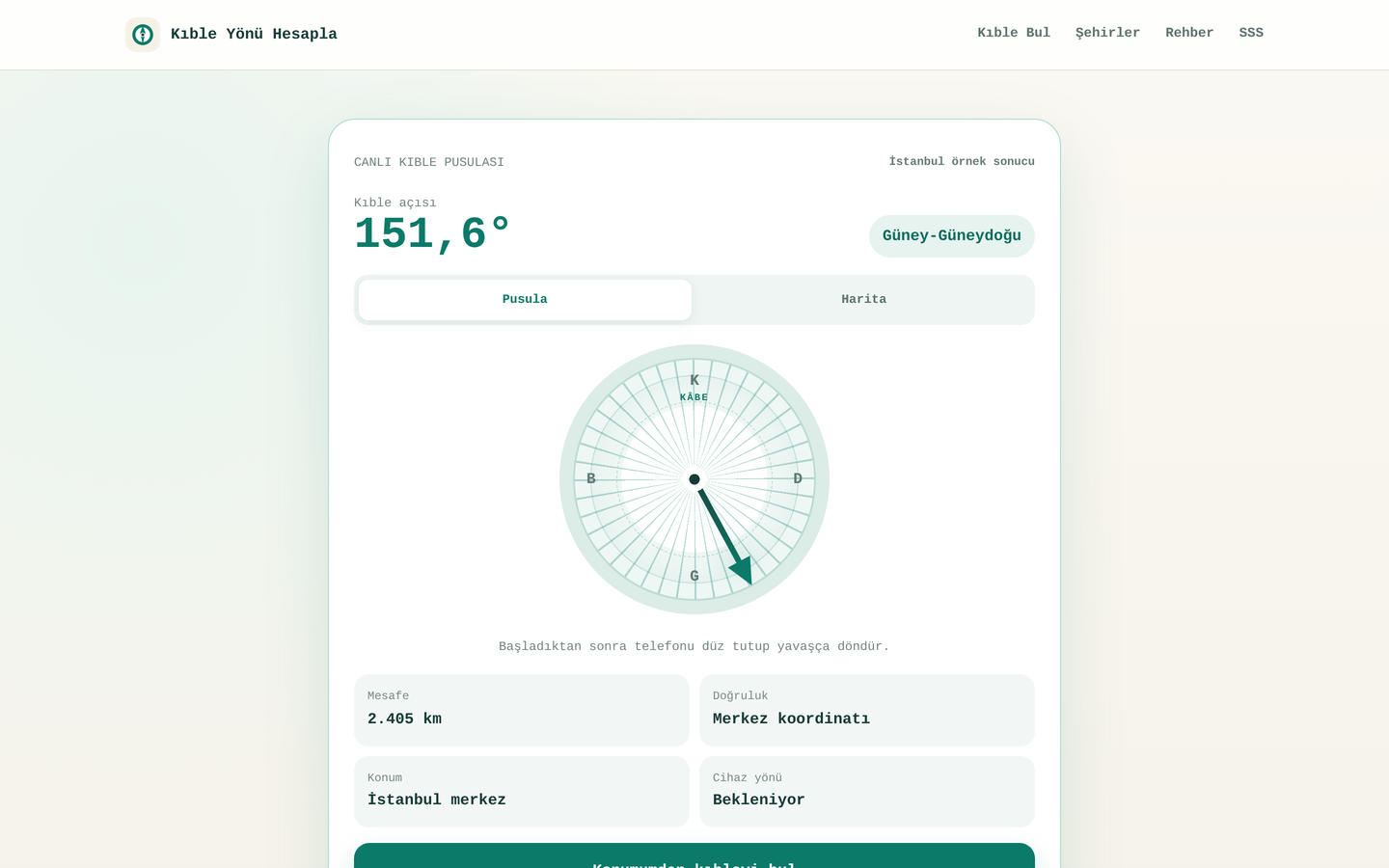Click the Konum İstanbul merkez card
The height and width of the screenshot is (868, 1389).
tap(522, 792)
